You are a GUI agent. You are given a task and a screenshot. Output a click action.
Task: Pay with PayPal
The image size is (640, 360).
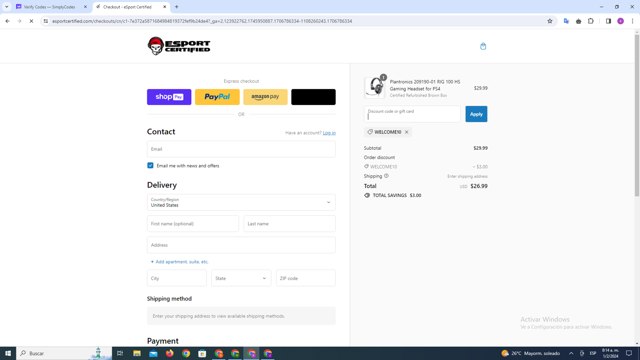tap(217, 97)
